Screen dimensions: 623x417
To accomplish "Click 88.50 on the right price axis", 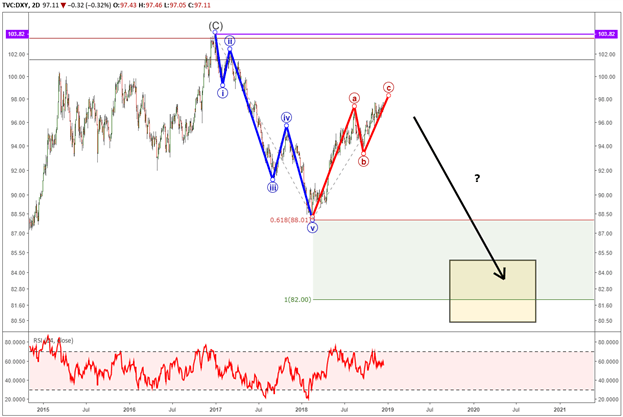I will (x=606, y=214).
